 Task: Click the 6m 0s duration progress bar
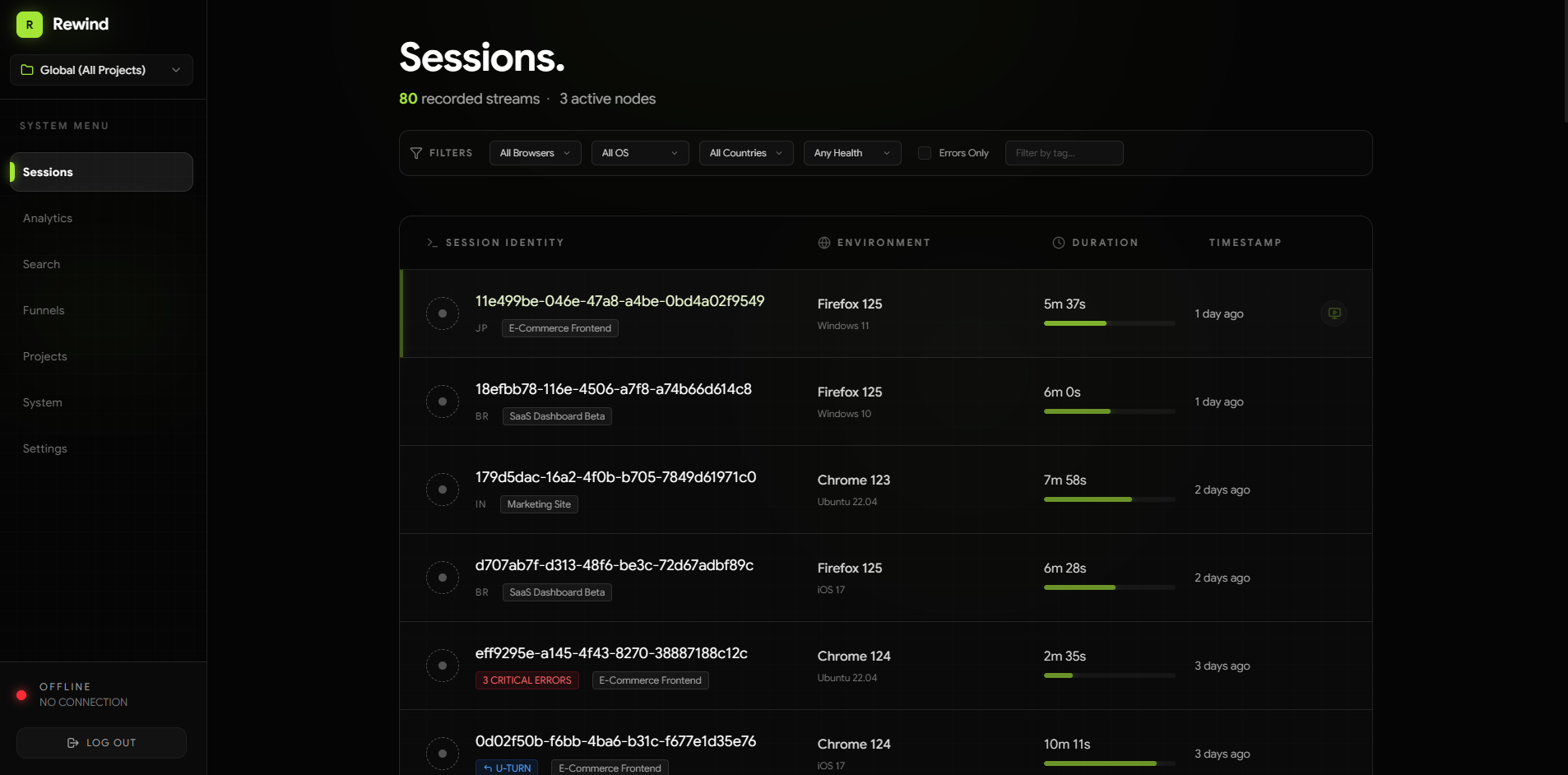(1109, 411)
